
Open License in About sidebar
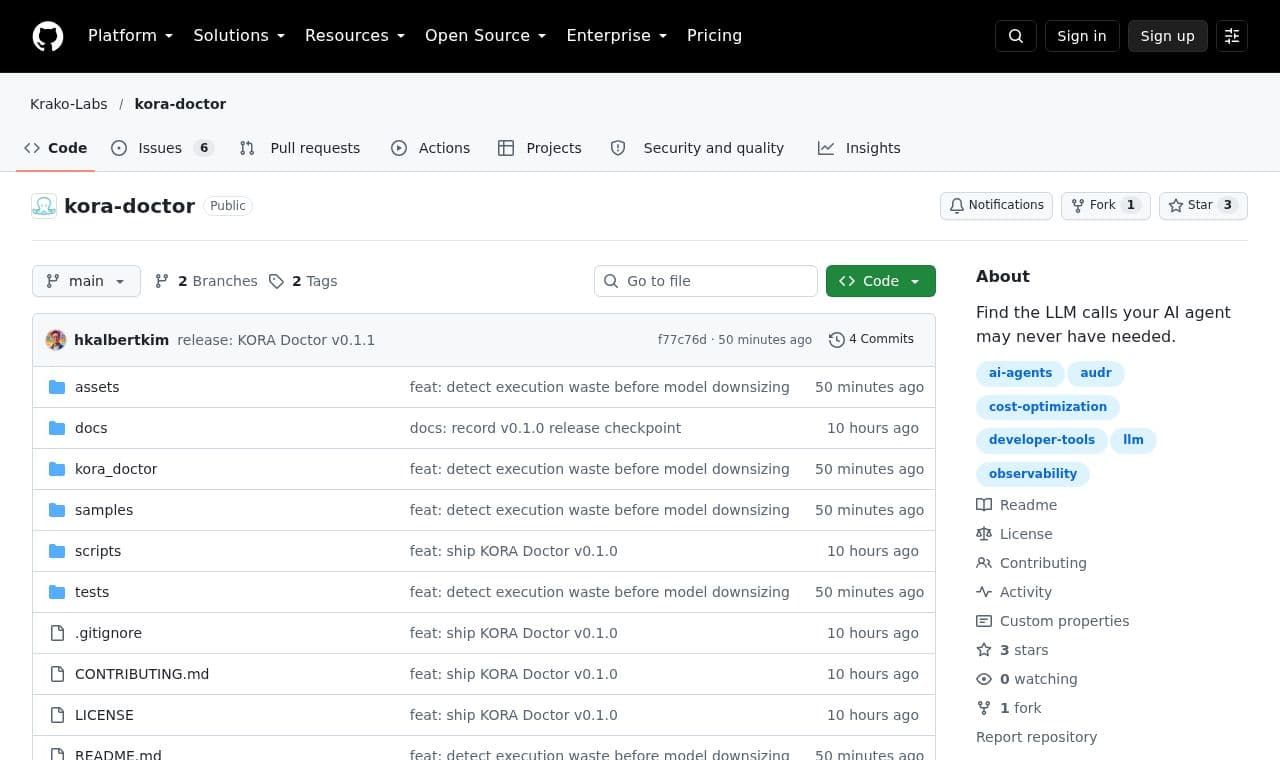pos(1015,534)
